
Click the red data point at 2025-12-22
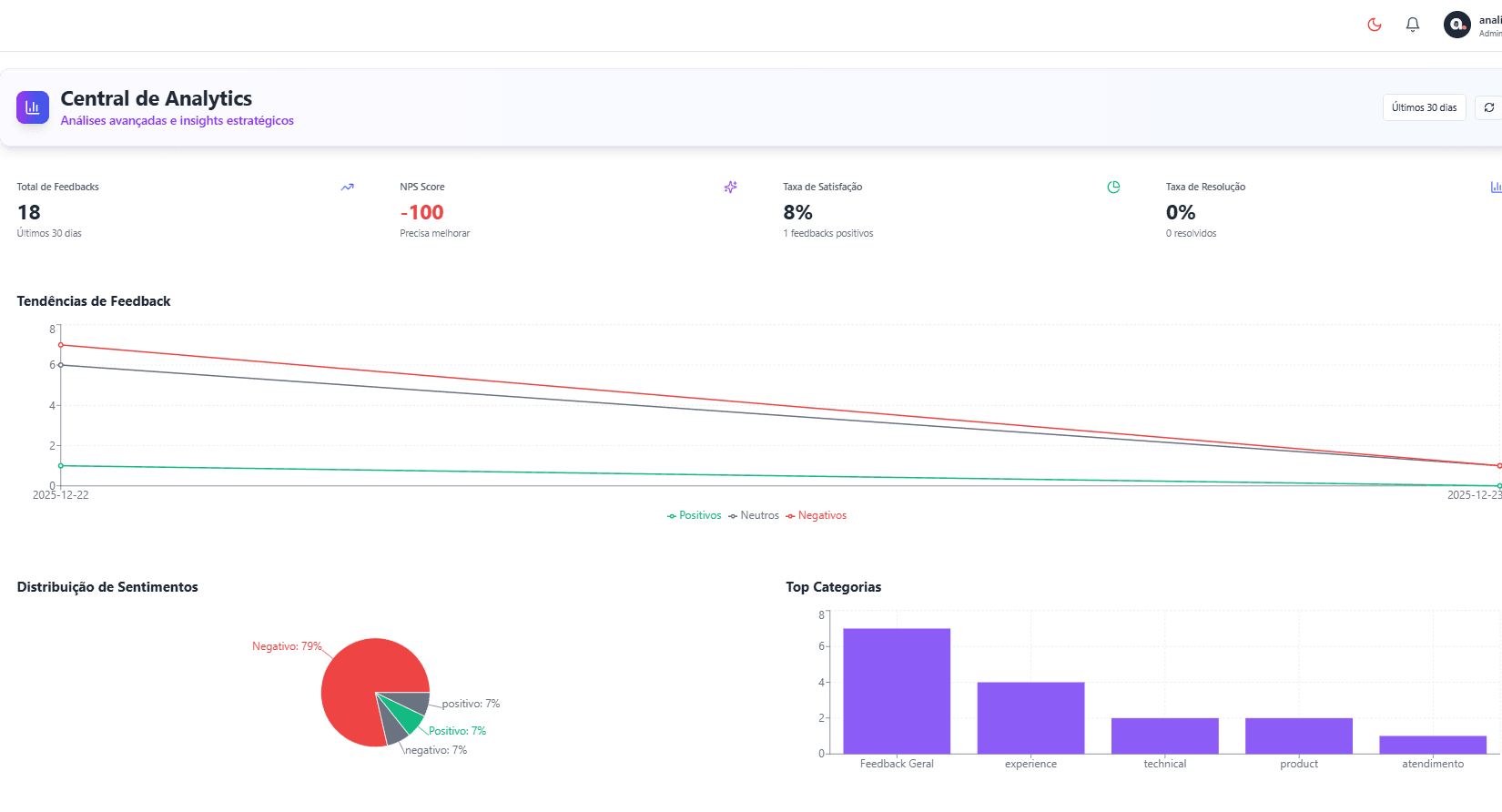coord(61,345)
